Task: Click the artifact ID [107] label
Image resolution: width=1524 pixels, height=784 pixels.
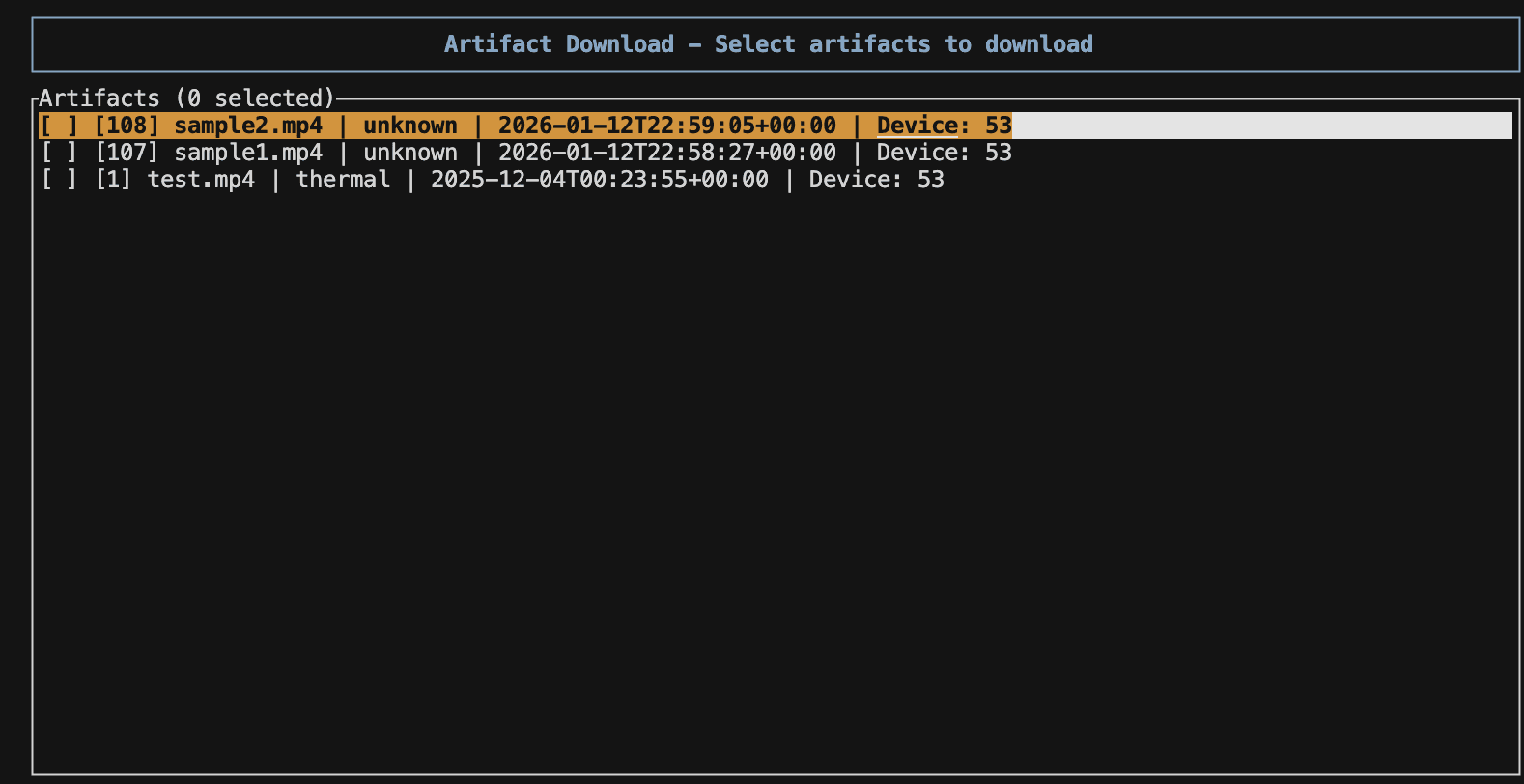Action: [127, 152]
